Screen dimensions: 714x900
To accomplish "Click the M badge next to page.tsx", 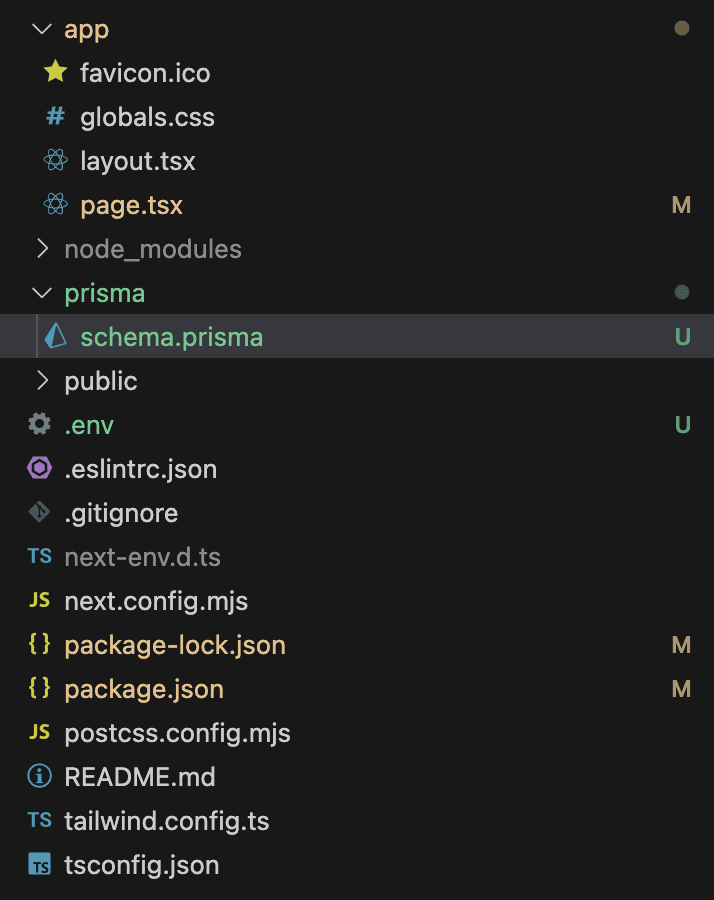I will 681,205.
